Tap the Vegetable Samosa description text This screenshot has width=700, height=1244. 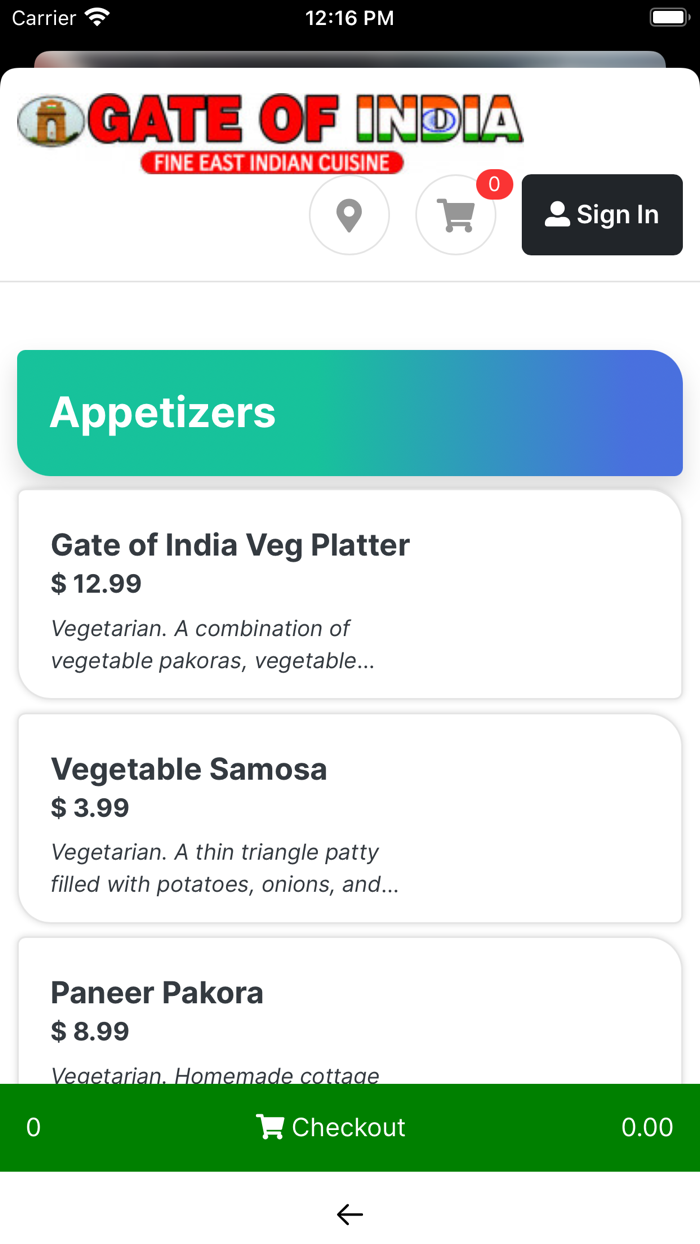[225, 869]
